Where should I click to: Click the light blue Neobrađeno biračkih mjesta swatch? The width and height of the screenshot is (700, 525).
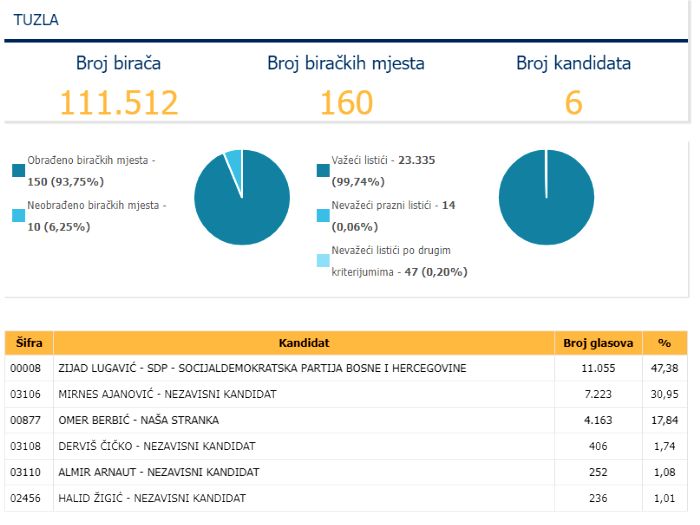[18, 216]
